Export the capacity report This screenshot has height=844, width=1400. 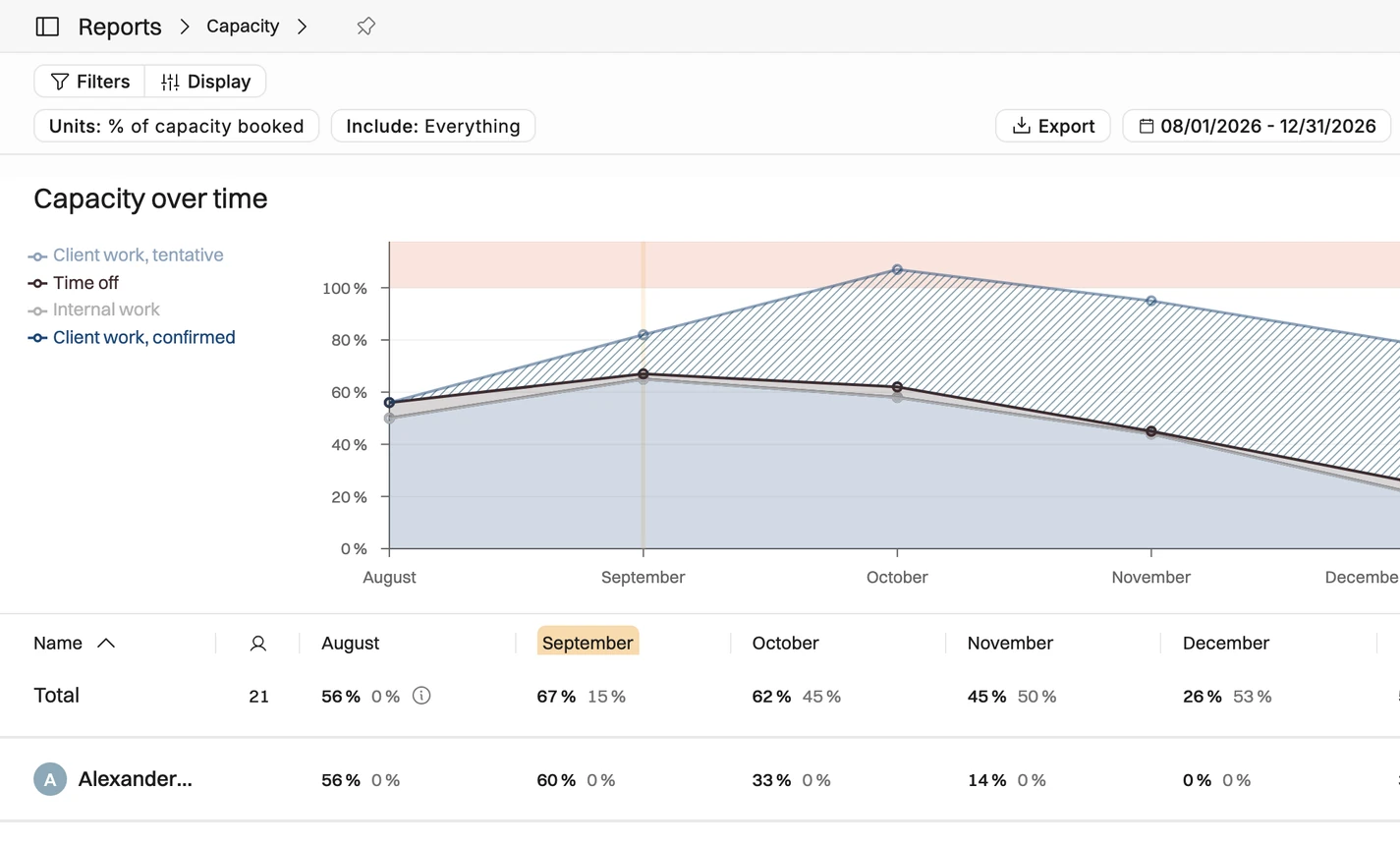pyautogui.click(x=1053, y=126)
